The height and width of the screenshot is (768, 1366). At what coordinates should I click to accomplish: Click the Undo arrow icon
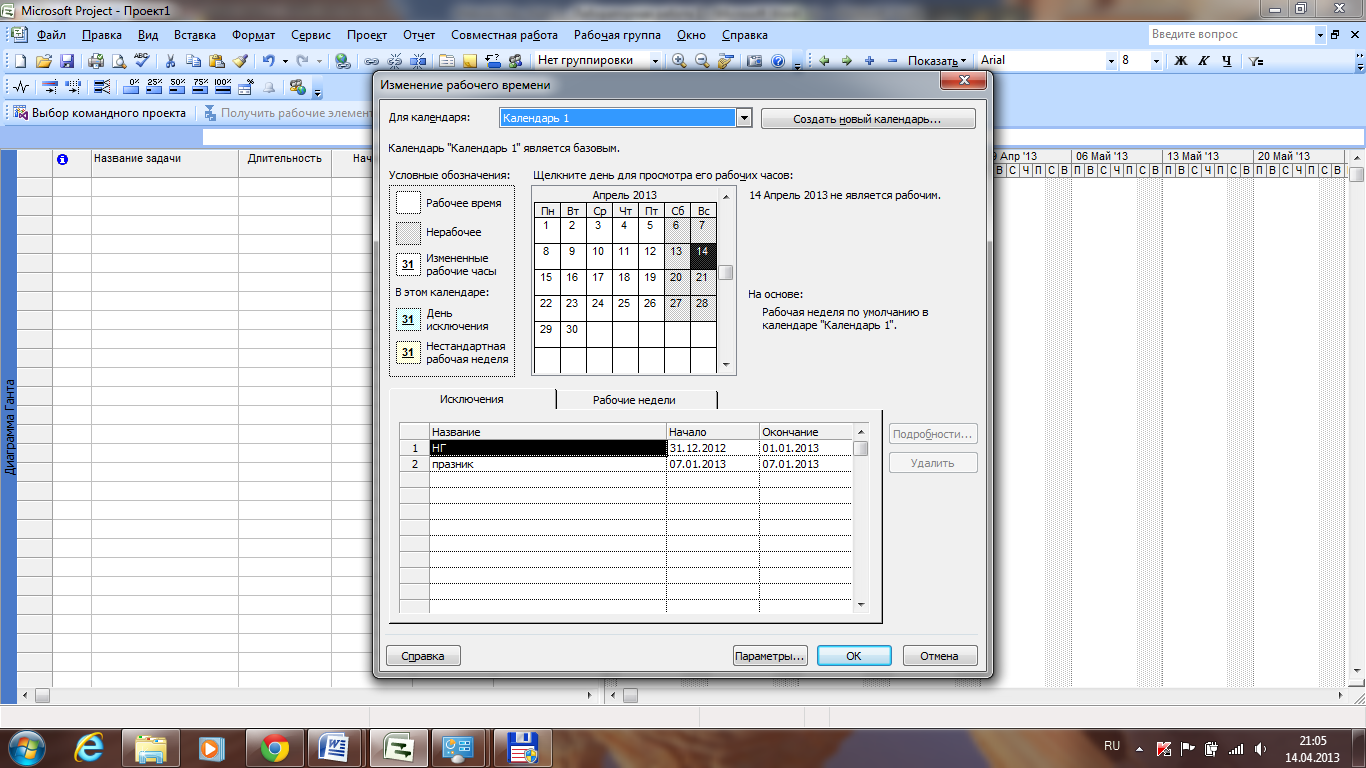pyautogui.click(x=268, y=61)
